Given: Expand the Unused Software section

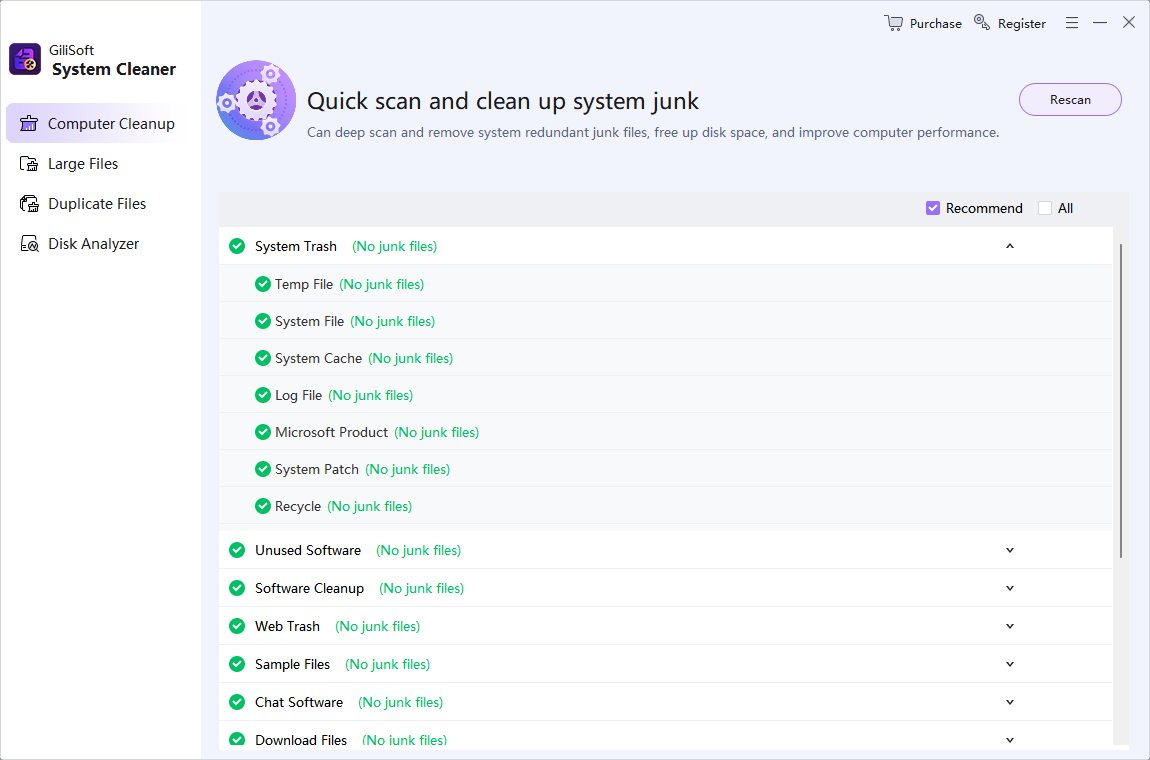Looking at the screenshot, I should 1010,550.
